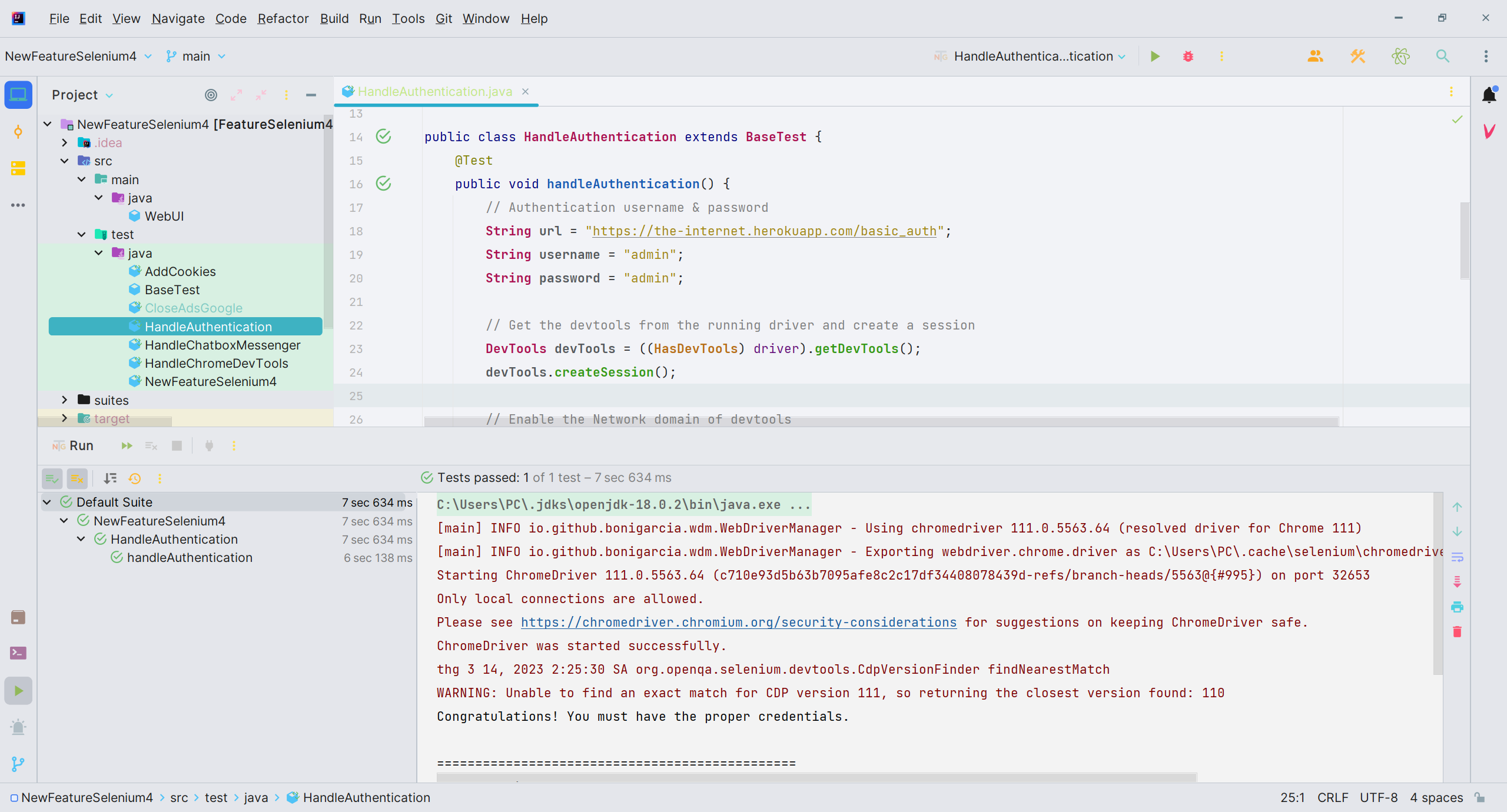Open the atom-shaped AI assistant icon

click(x=1400, y=56)
